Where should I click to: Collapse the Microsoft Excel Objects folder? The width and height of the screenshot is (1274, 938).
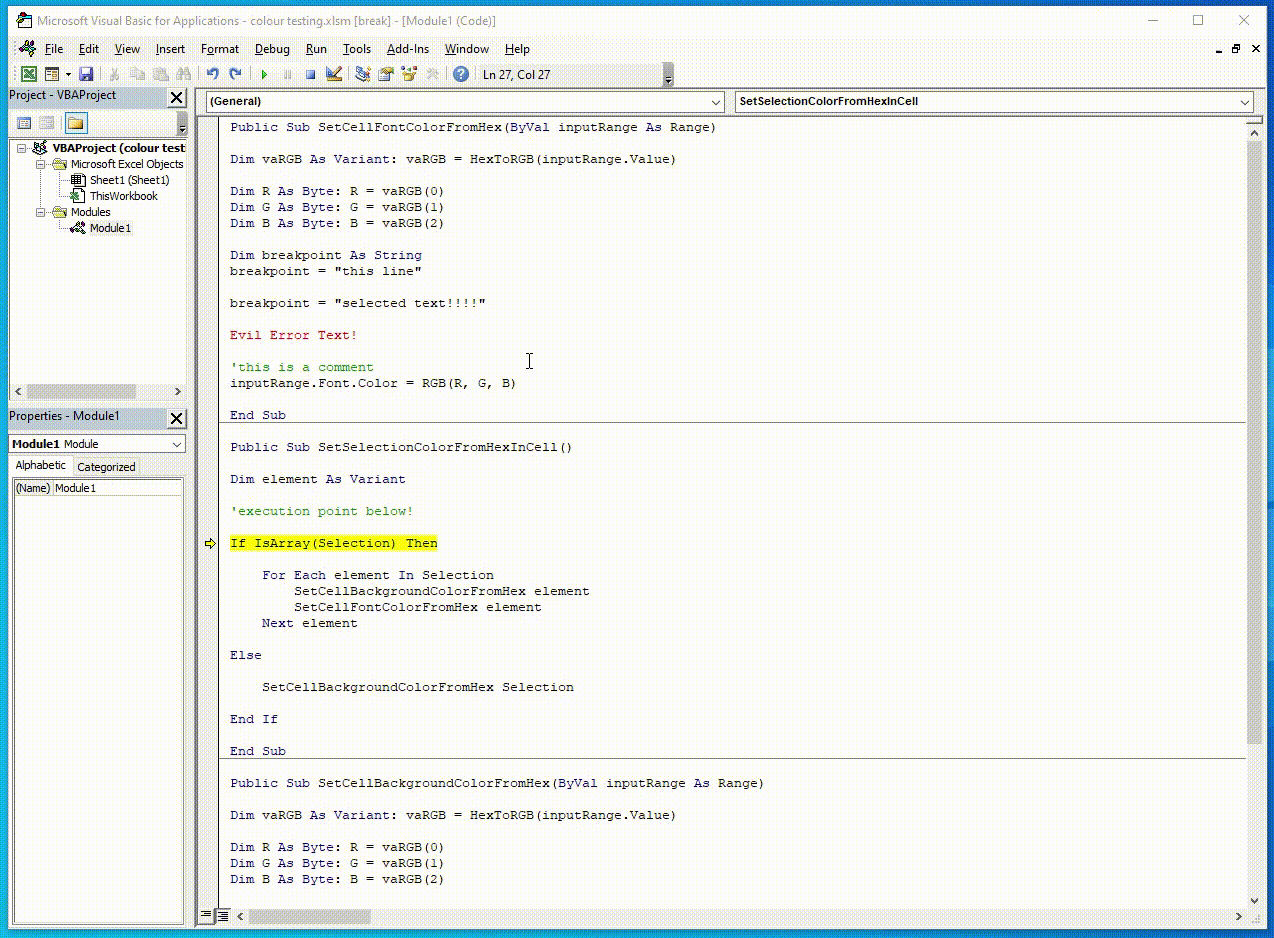point(42,164)
